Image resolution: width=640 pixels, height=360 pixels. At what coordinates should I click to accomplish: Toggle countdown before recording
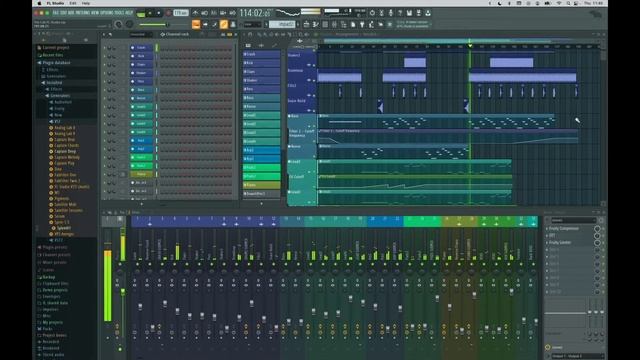point(214,13)
